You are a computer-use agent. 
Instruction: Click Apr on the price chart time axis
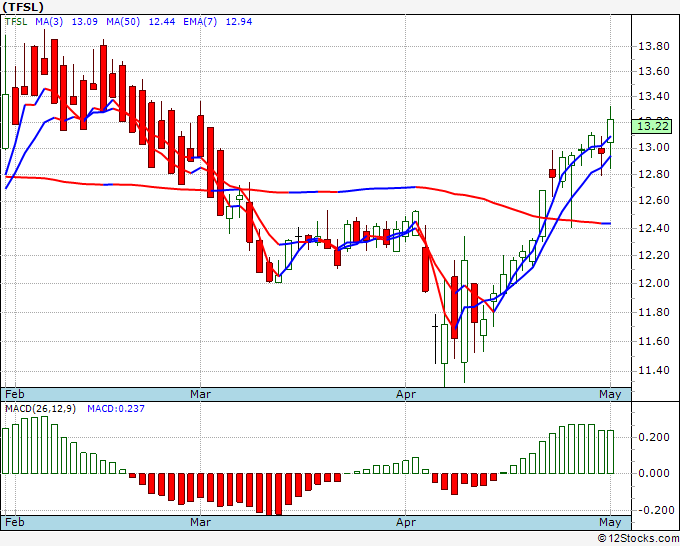point(406,394)
